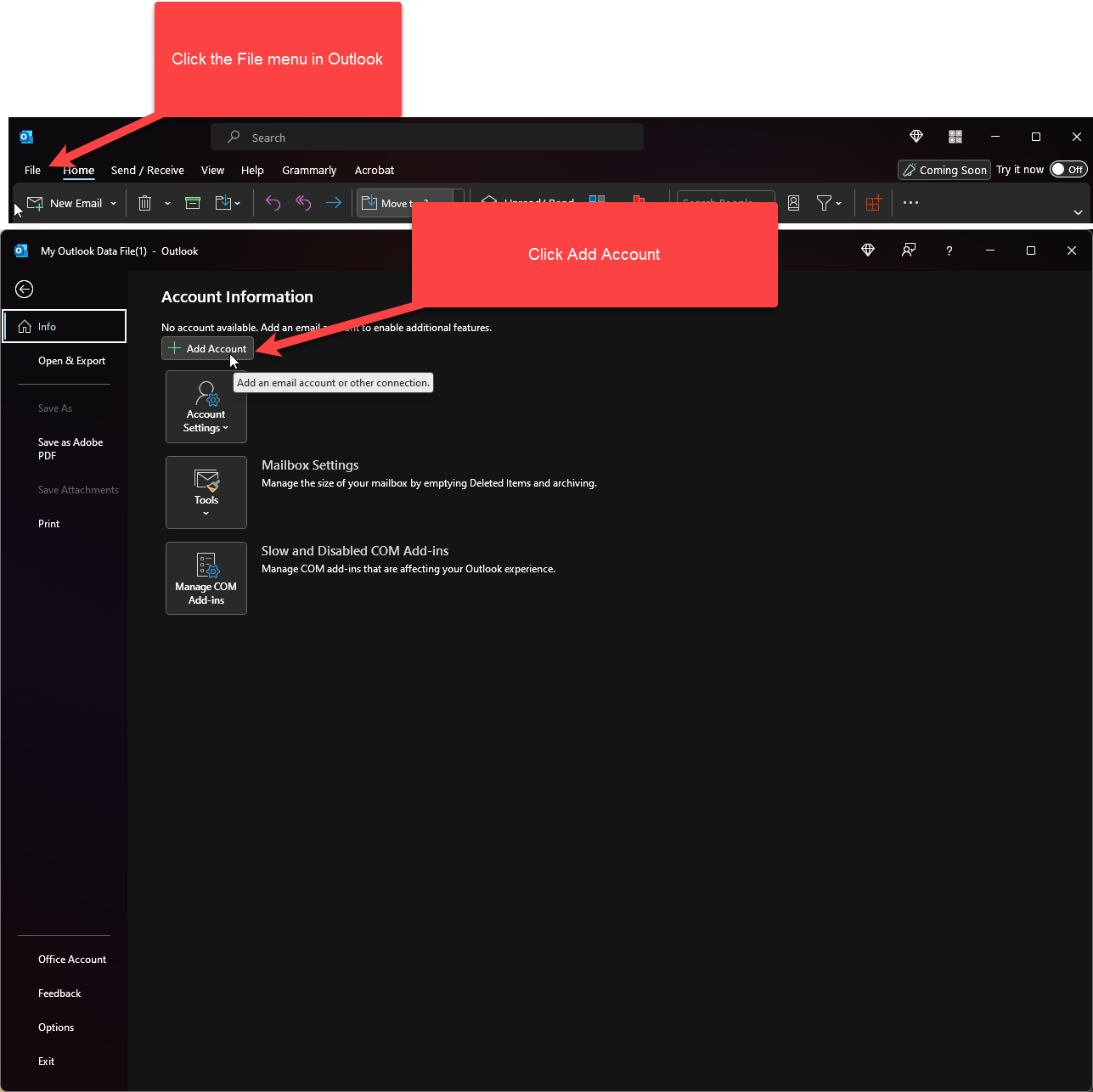Click the question mark help icon
This screenshot has width=1093, height=1092.
point(949,250)
